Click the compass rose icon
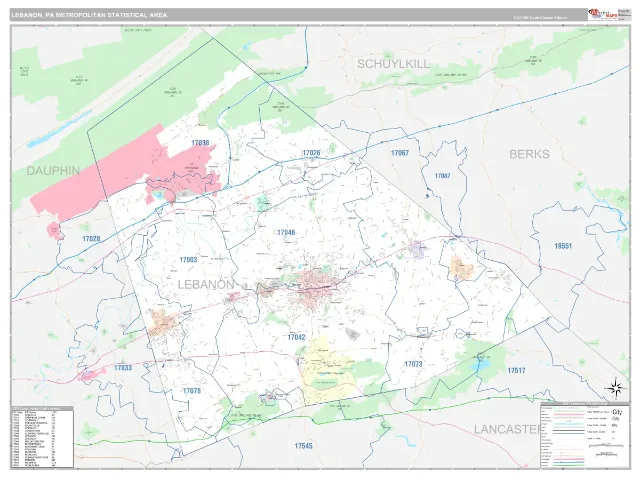The height and width of the screenshot is (480, 640). pyautogui.click(x=616, y=388)
